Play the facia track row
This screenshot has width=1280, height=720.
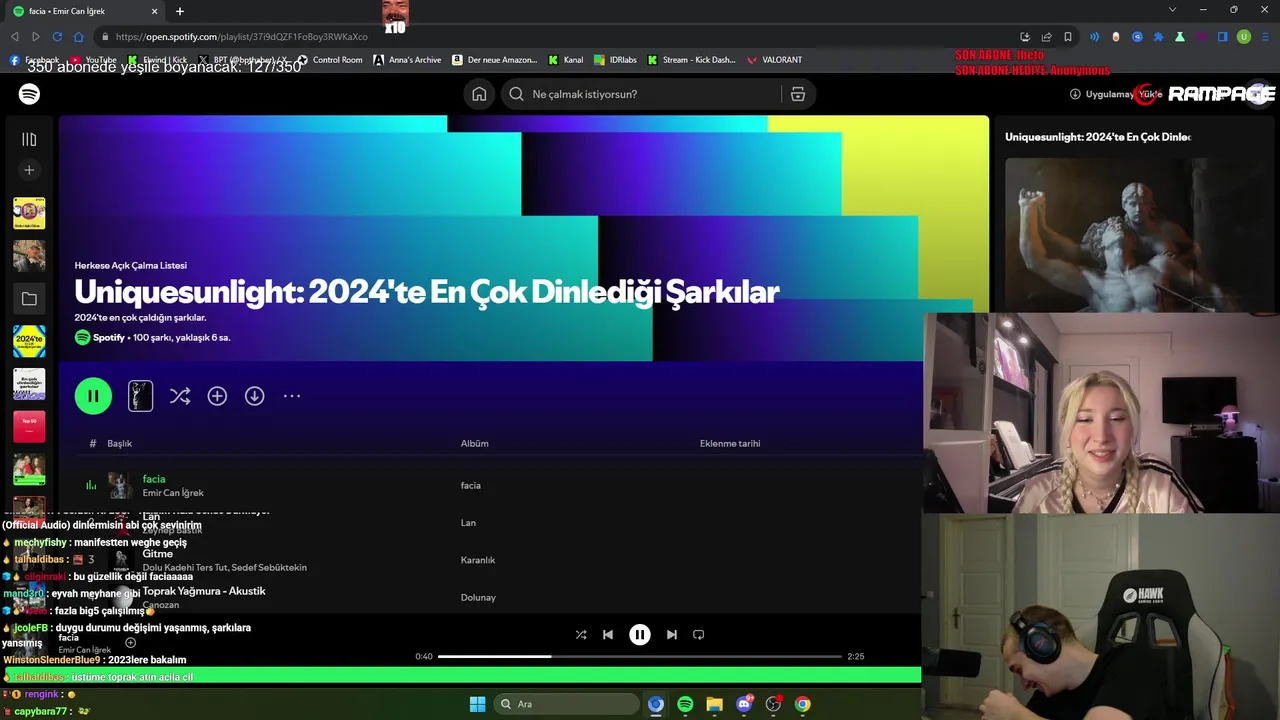pyautogui.click(x=490, y=486)
